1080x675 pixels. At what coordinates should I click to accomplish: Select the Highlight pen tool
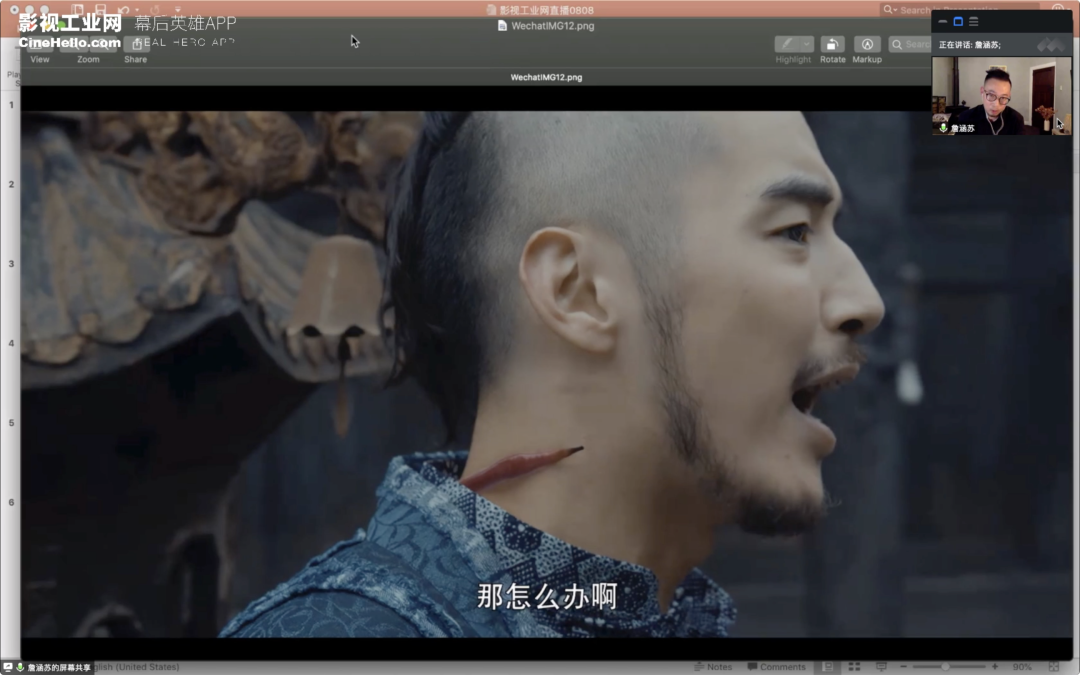787,45
